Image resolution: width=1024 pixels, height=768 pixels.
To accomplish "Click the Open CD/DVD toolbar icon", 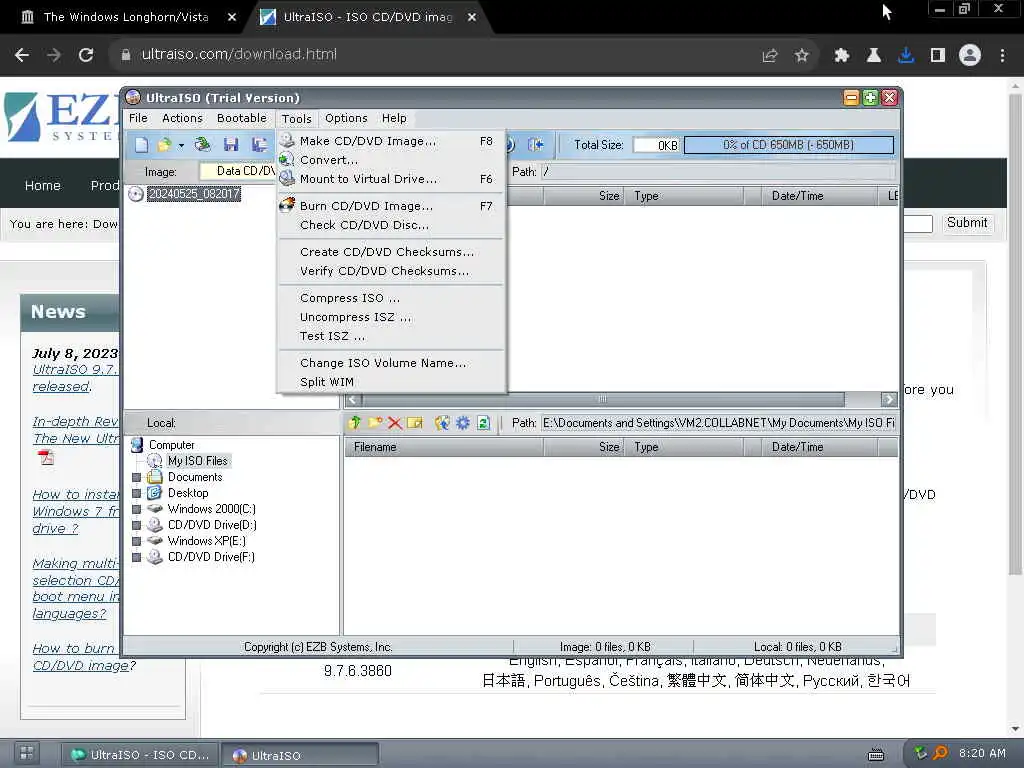I will [202, 145].
